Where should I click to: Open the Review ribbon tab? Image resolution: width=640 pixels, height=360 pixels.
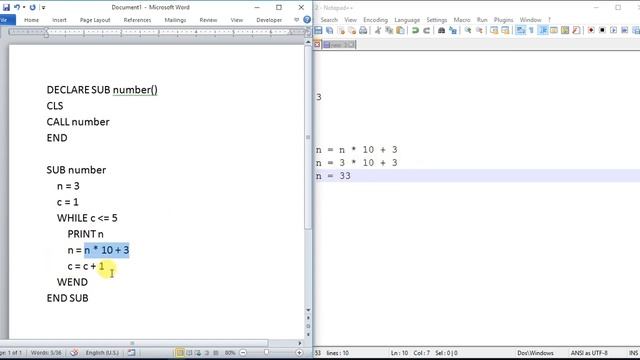(x=208, y=20)
